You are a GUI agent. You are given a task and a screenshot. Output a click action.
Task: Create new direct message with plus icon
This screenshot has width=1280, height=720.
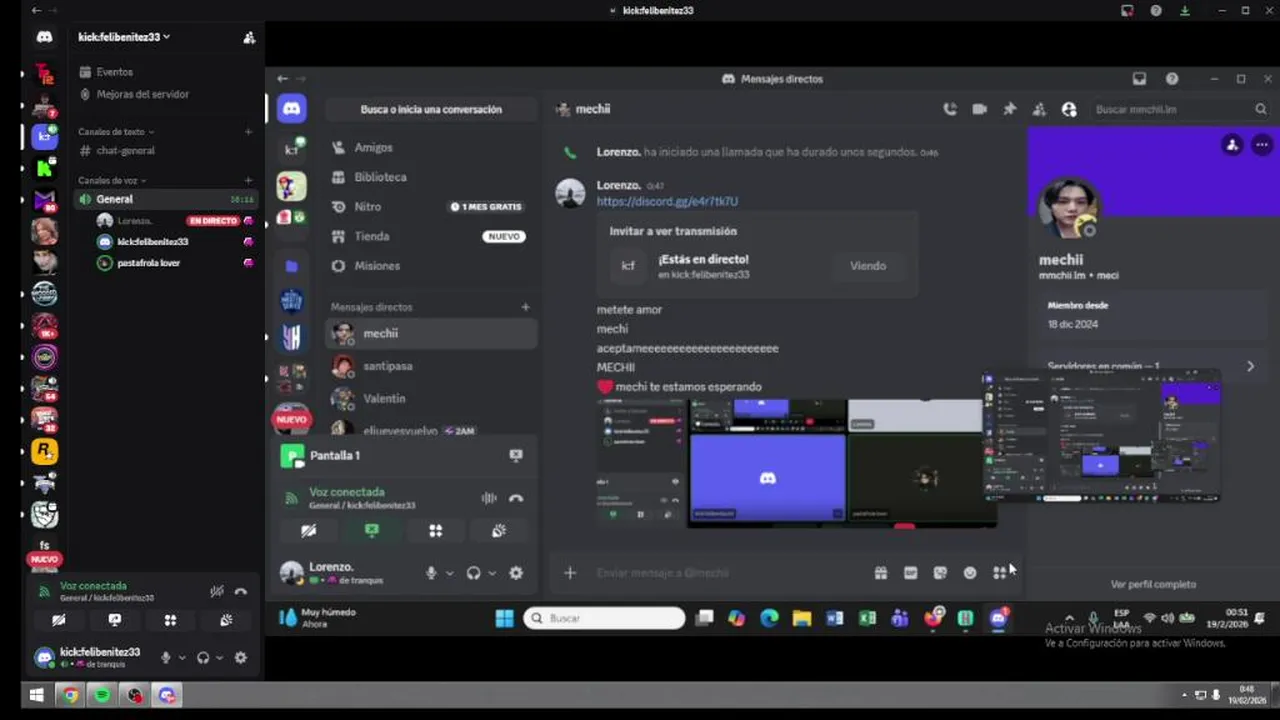click(525, 307)
